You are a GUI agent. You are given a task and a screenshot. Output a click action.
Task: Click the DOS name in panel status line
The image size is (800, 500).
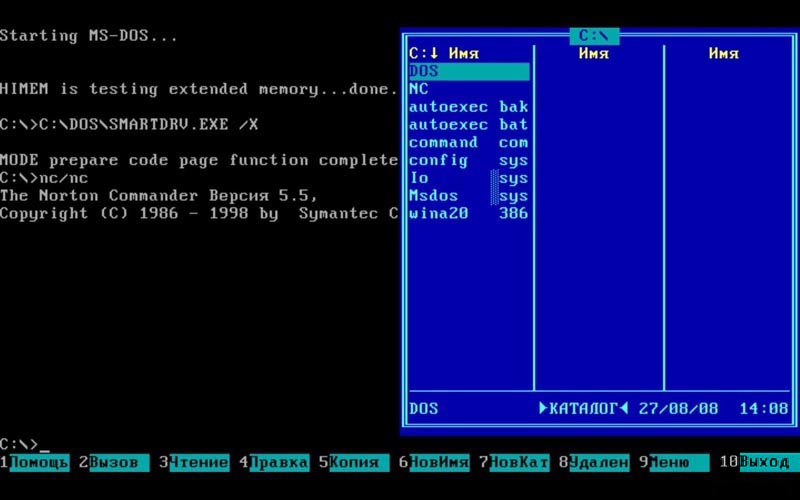coord(423,409)
